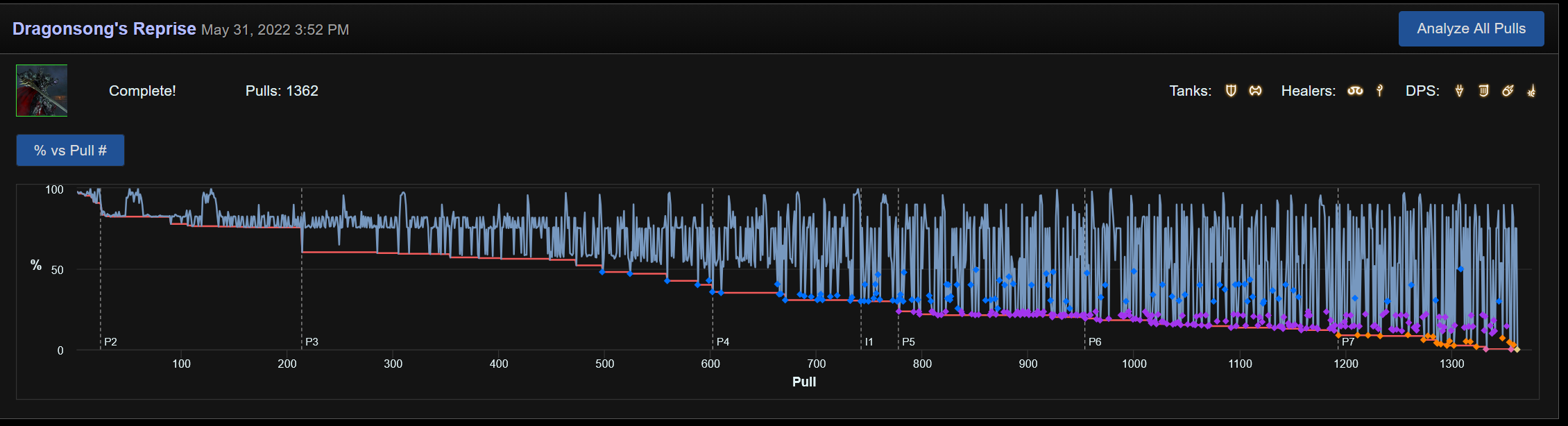Click the Black Mage DPS job icon
The height and width of the screenshot is (426, 1568).
coord(1508,91)
